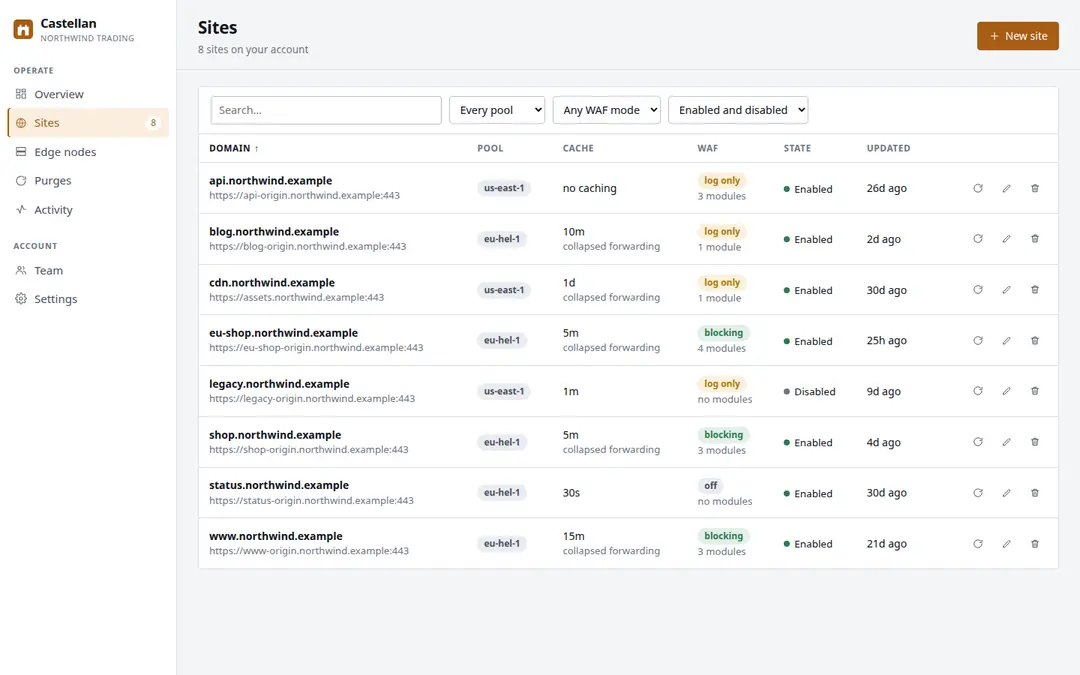The height and width of the screenshot is (675, 1080).
Task: Purge cache for blog.northwind.example row
Action: tap(977, 239)
